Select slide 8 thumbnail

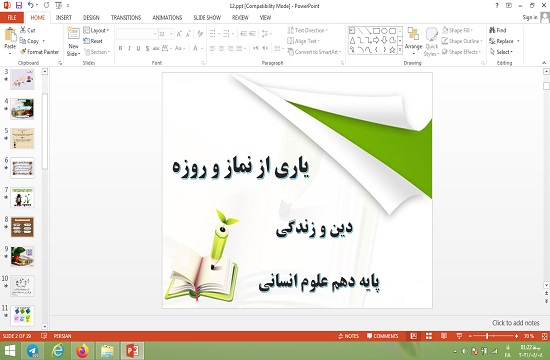(x=22, y=227)
